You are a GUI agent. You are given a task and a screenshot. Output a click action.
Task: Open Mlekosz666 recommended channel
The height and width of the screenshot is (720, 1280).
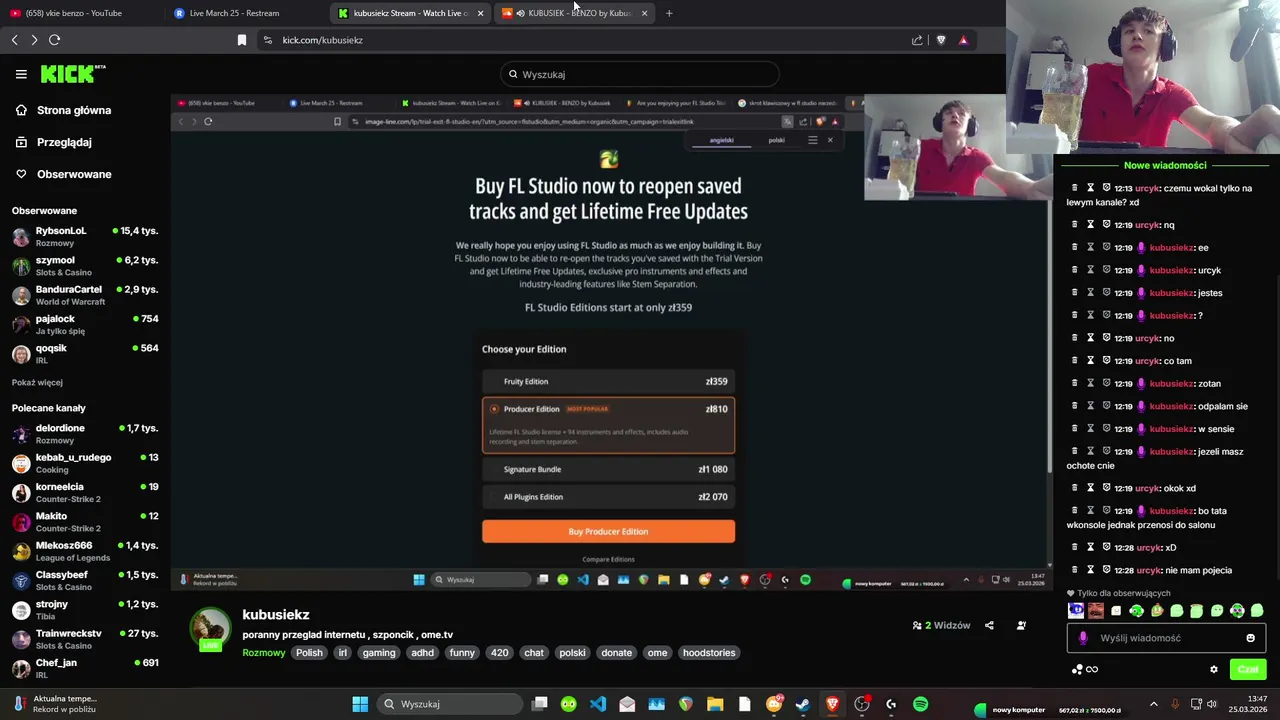85,551
